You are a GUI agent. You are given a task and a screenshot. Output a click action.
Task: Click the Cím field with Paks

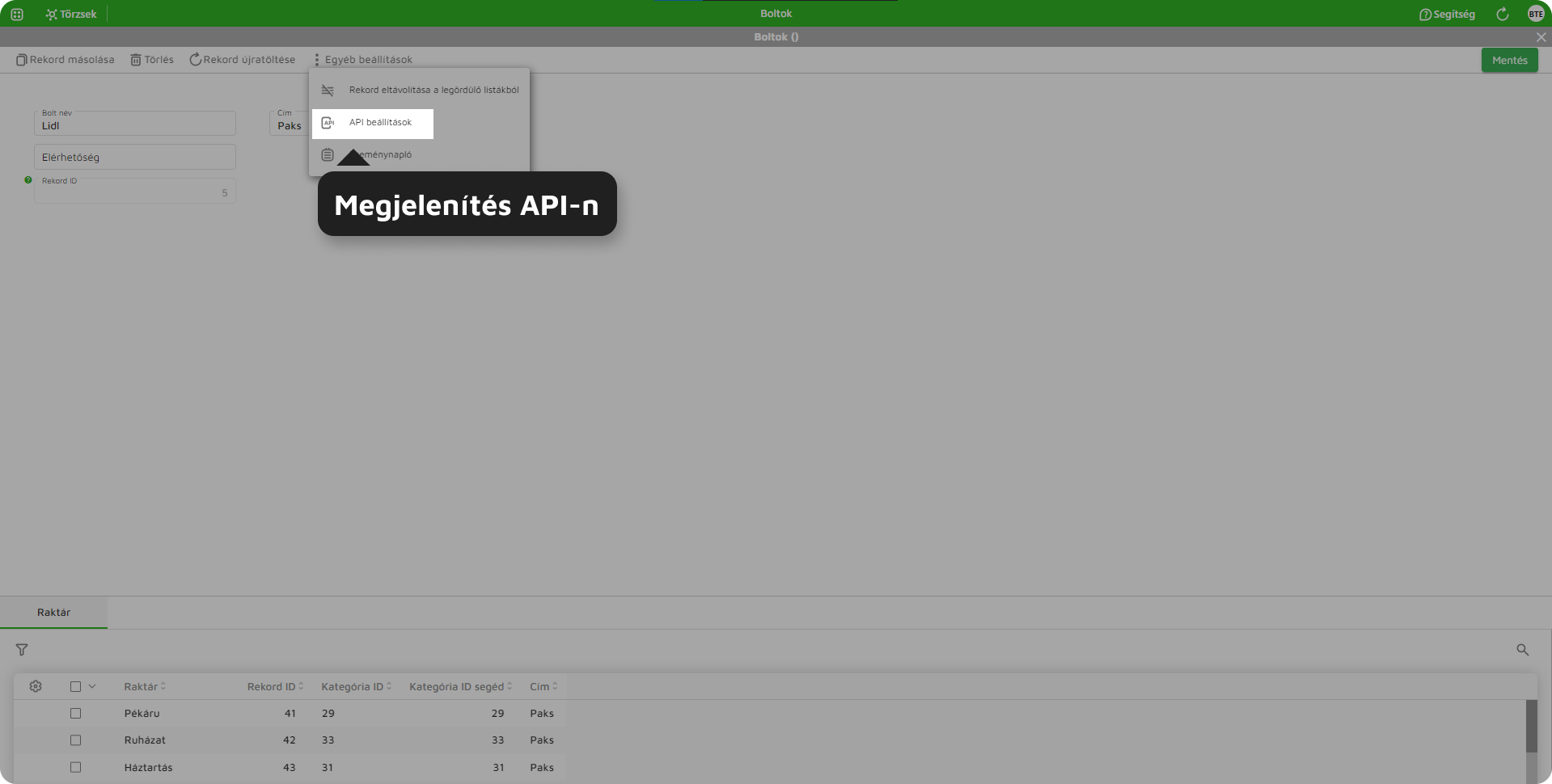[x=289, y=123]
